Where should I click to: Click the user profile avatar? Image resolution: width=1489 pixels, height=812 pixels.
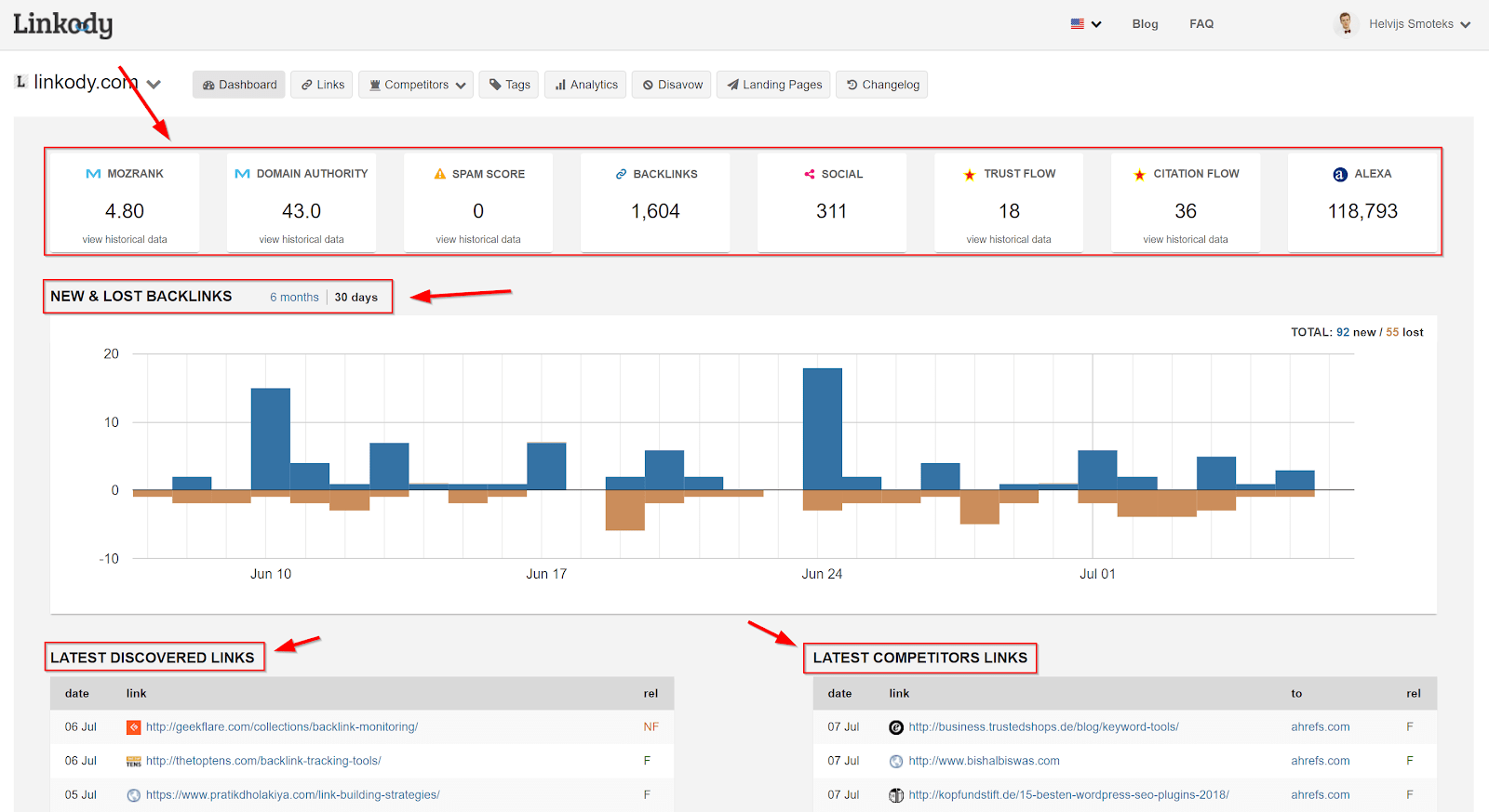pyautogui.click(x=1345, y=23)
